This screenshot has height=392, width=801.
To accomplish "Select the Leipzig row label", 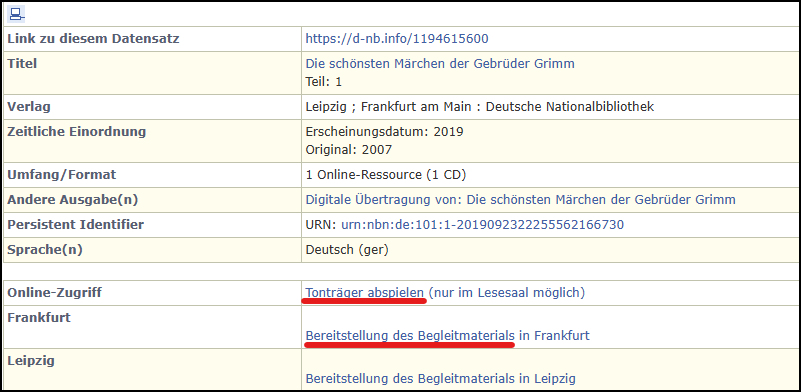I will tap(31, 361).
